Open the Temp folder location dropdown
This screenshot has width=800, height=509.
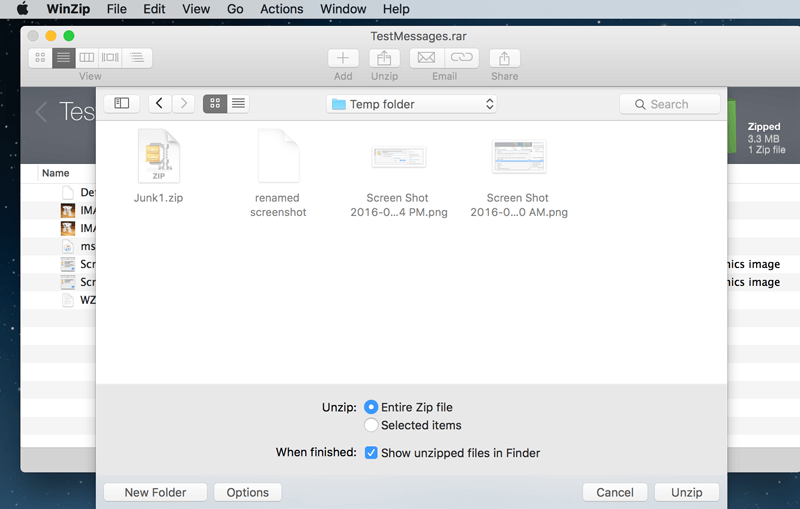412,104
